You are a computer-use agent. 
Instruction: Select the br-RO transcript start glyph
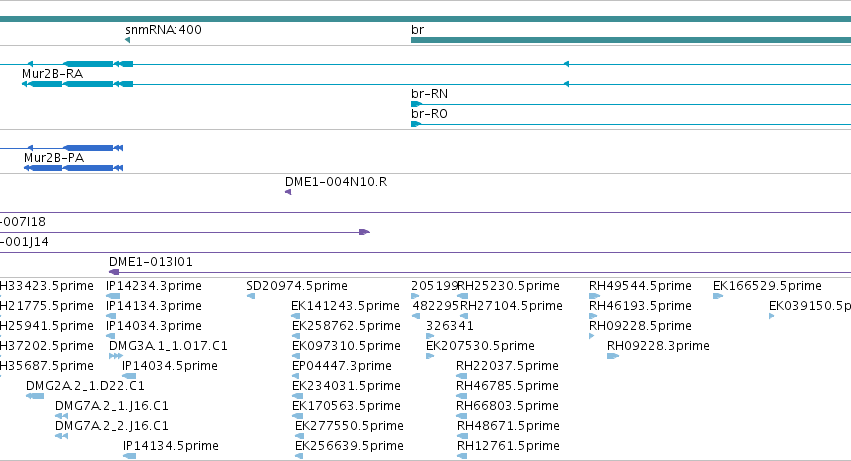416,124
